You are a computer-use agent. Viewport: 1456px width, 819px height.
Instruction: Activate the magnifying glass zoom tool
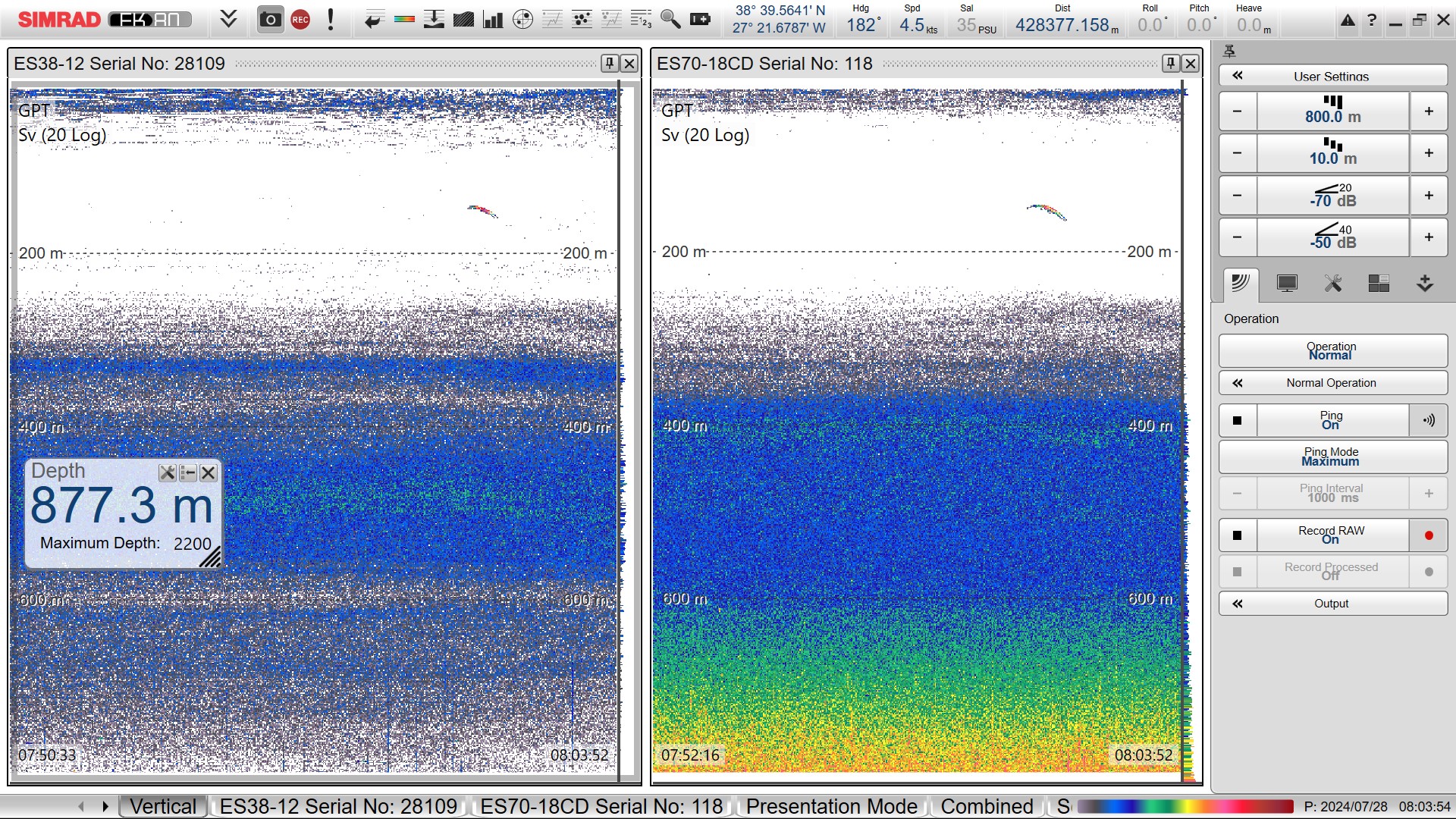(670, 20)
